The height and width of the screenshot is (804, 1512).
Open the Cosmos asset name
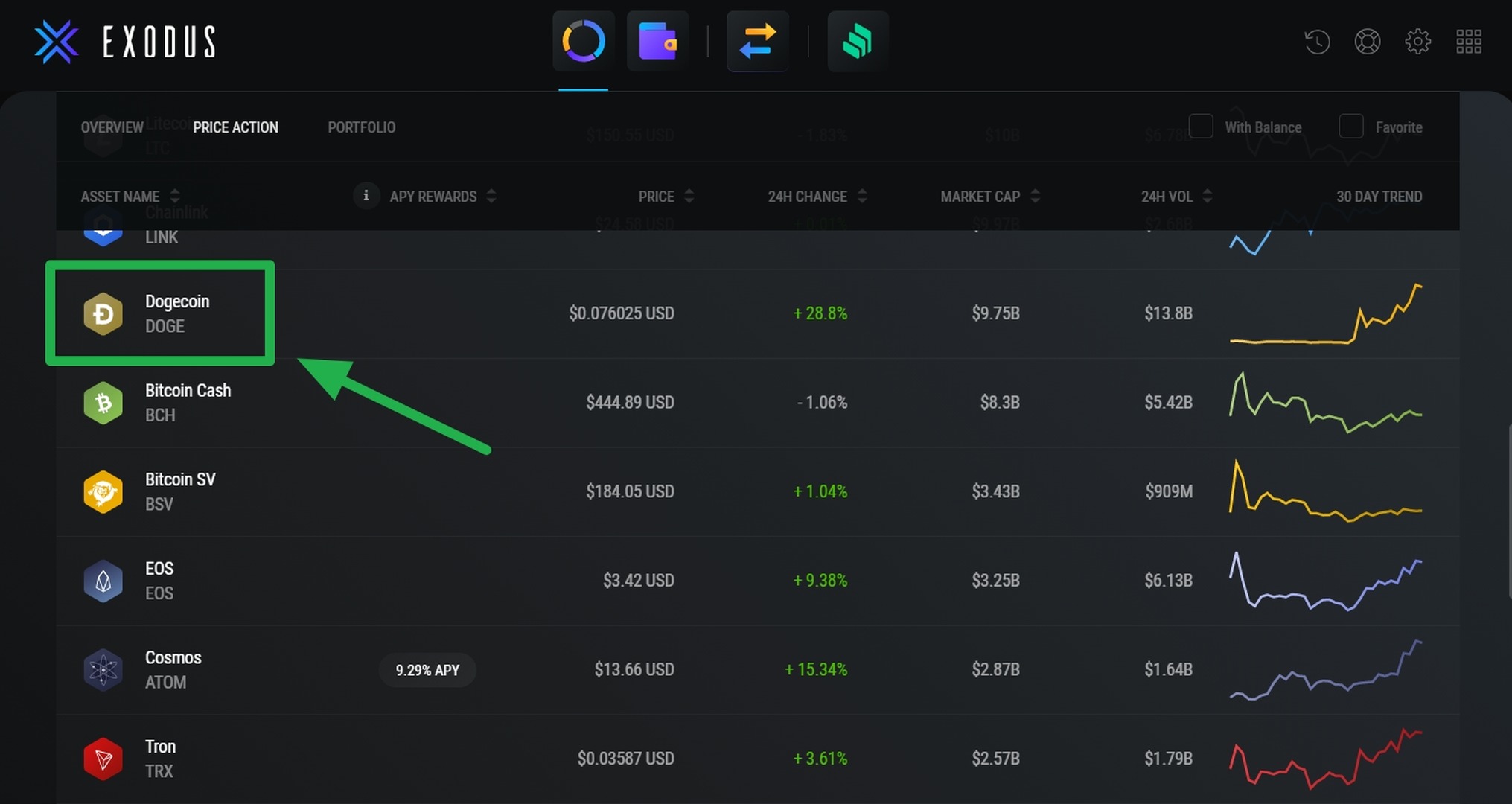click(x=173, y=658)
